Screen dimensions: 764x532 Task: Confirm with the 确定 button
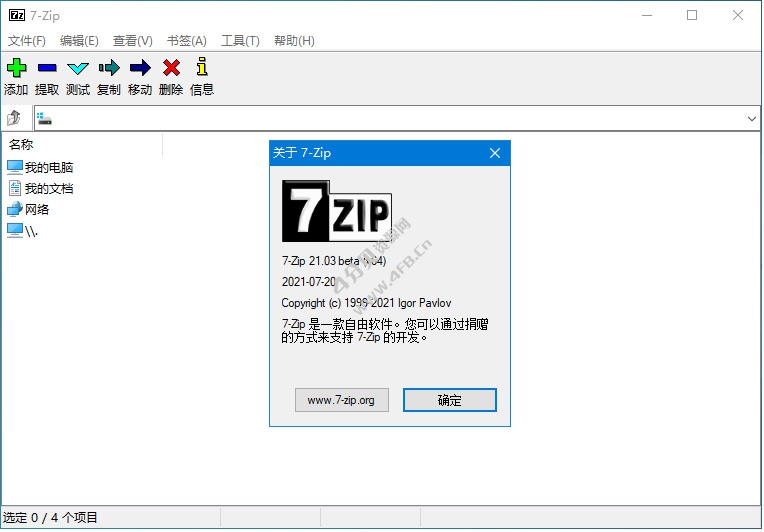pyautogui.click(x=450, y=400)
